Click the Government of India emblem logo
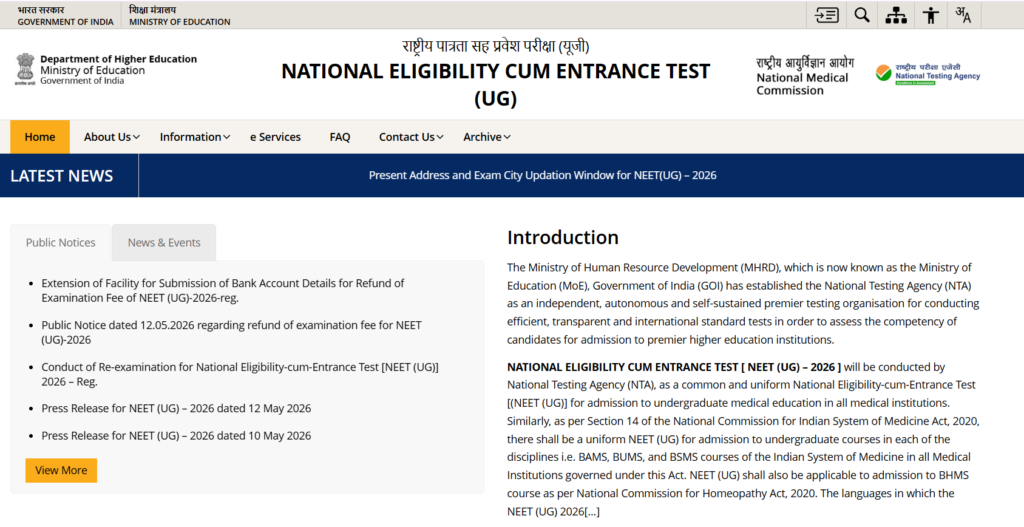This screenshot has height=527, width=1024. point(25,69)
